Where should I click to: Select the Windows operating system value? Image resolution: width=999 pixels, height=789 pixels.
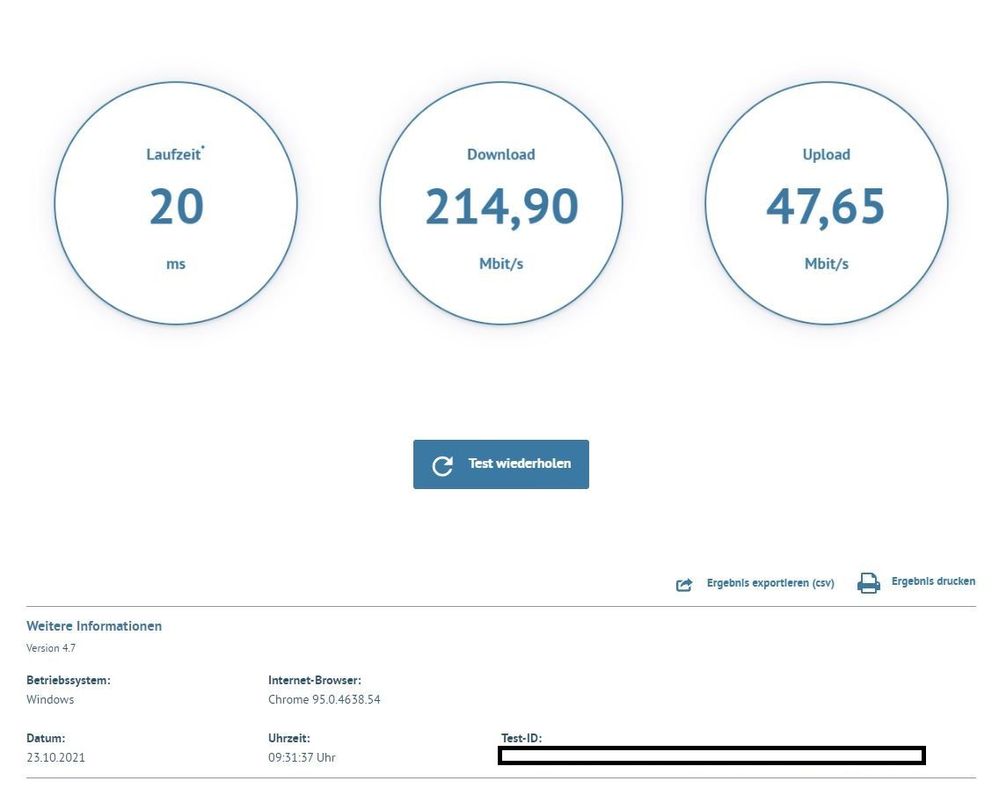(x=50, y=699)
